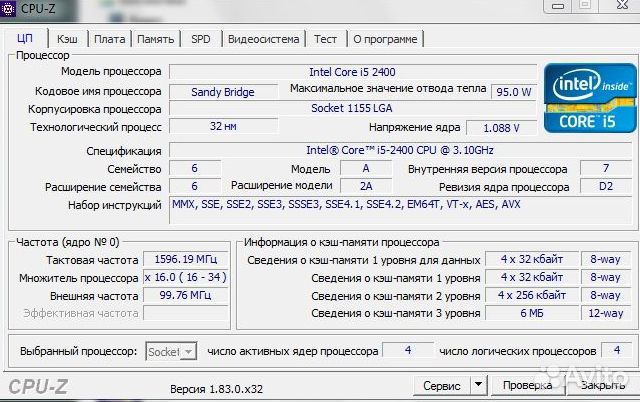This screenshot has height=402, width=640.
Task: Switch to the Память tab
Action: tap(156, 39)
